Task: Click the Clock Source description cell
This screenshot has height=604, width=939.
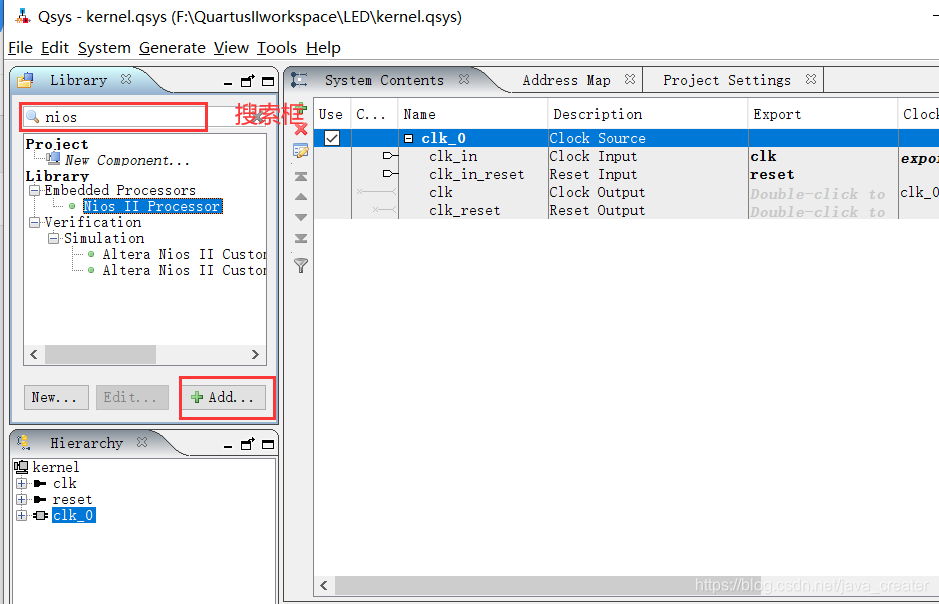Action: tap(648, 138)
